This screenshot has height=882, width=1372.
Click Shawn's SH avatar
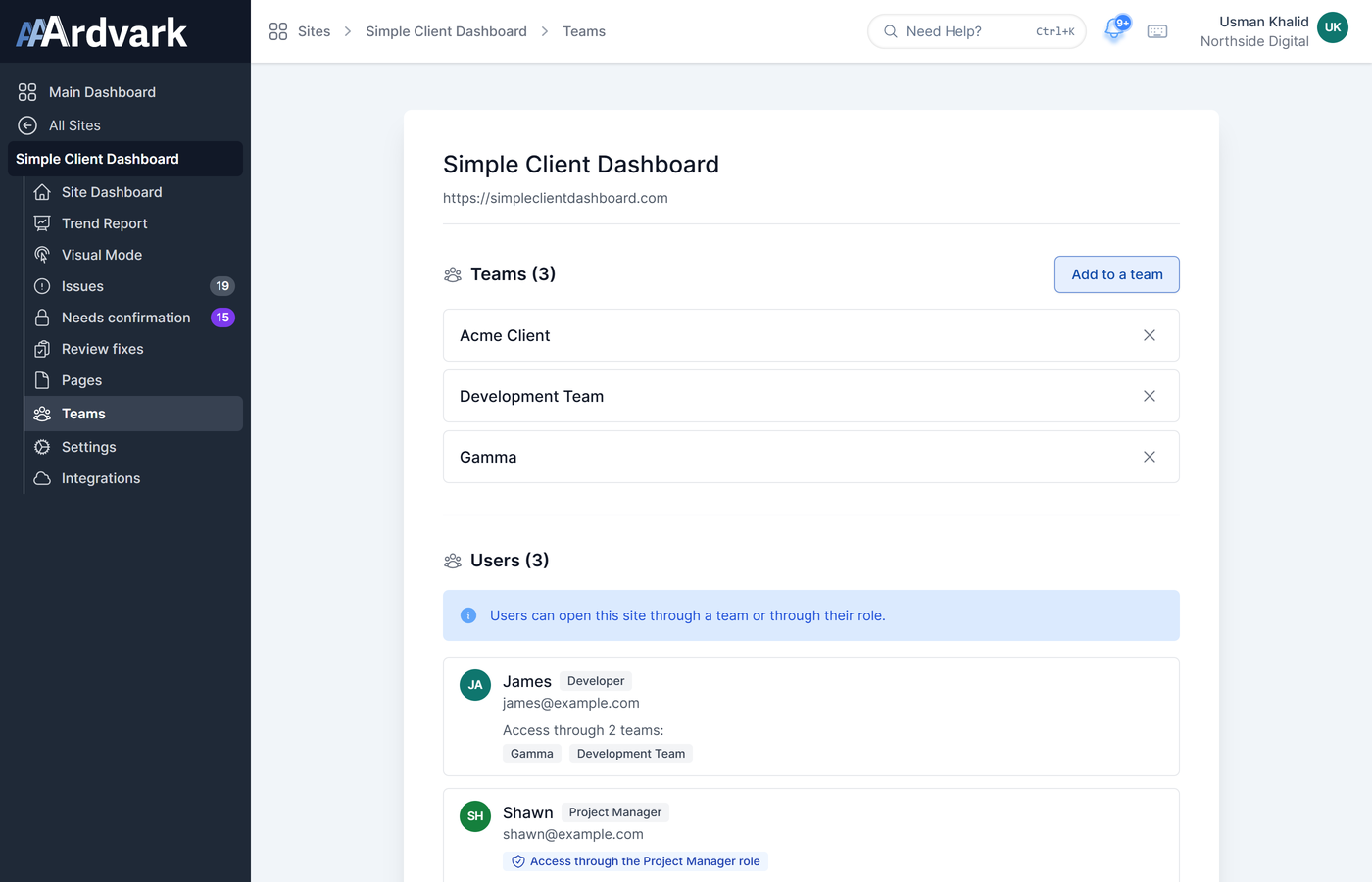click(x=475, y=816)
